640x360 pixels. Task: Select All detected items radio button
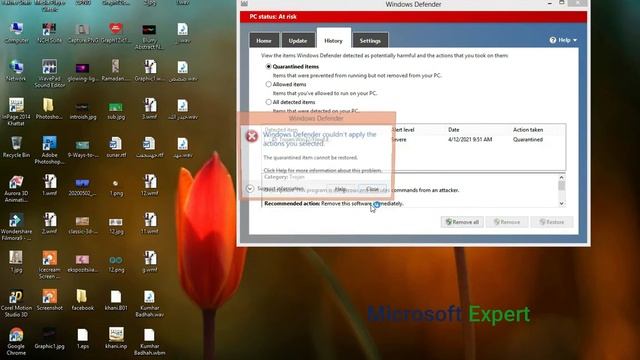268,102
